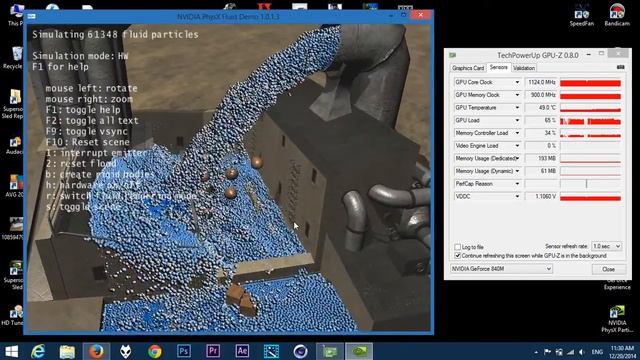Viewport: 640px width, 360px height.
Task: Expand Memory Usage (Dedicated) dropdown
Action: 517,158
